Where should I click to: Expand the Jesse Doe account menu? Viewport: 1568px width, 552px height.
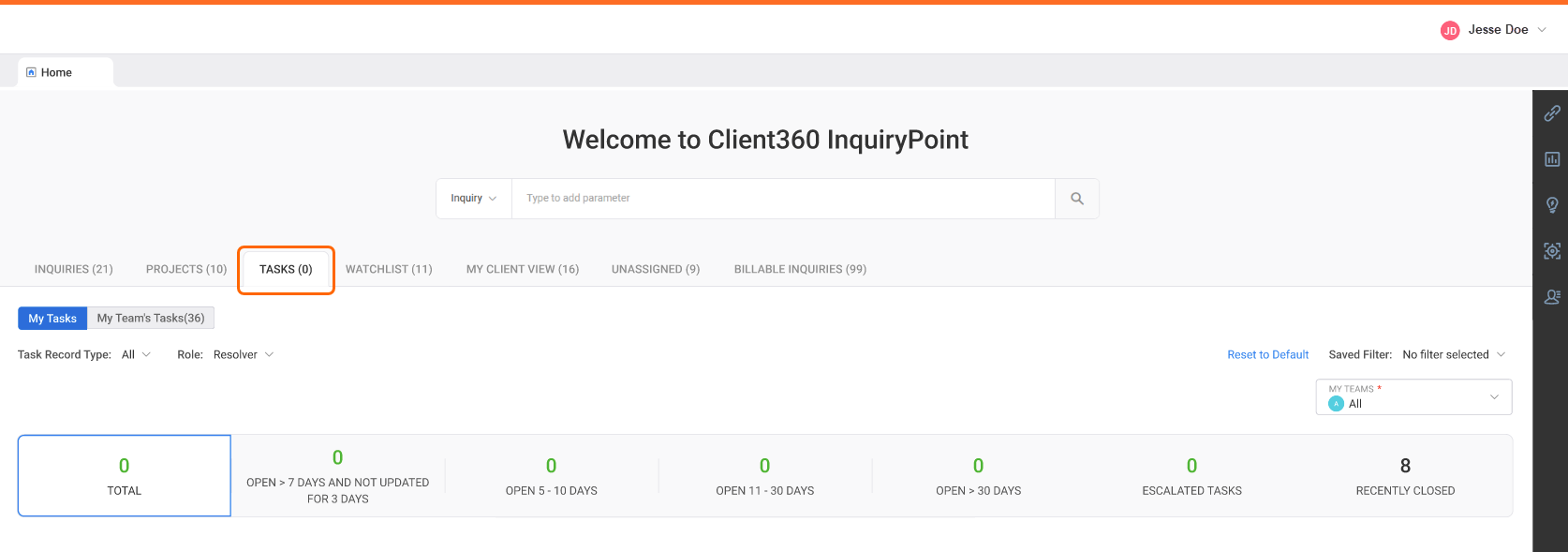(x=1542, y=30)
